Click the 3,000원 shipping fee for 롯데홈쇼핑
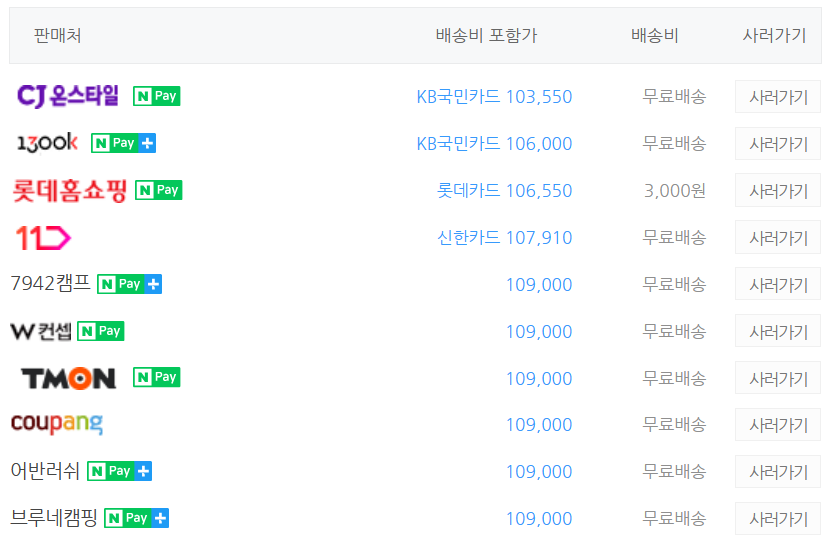Image resolution: width=826 pixels, height=551 pixels. (675, 191)
